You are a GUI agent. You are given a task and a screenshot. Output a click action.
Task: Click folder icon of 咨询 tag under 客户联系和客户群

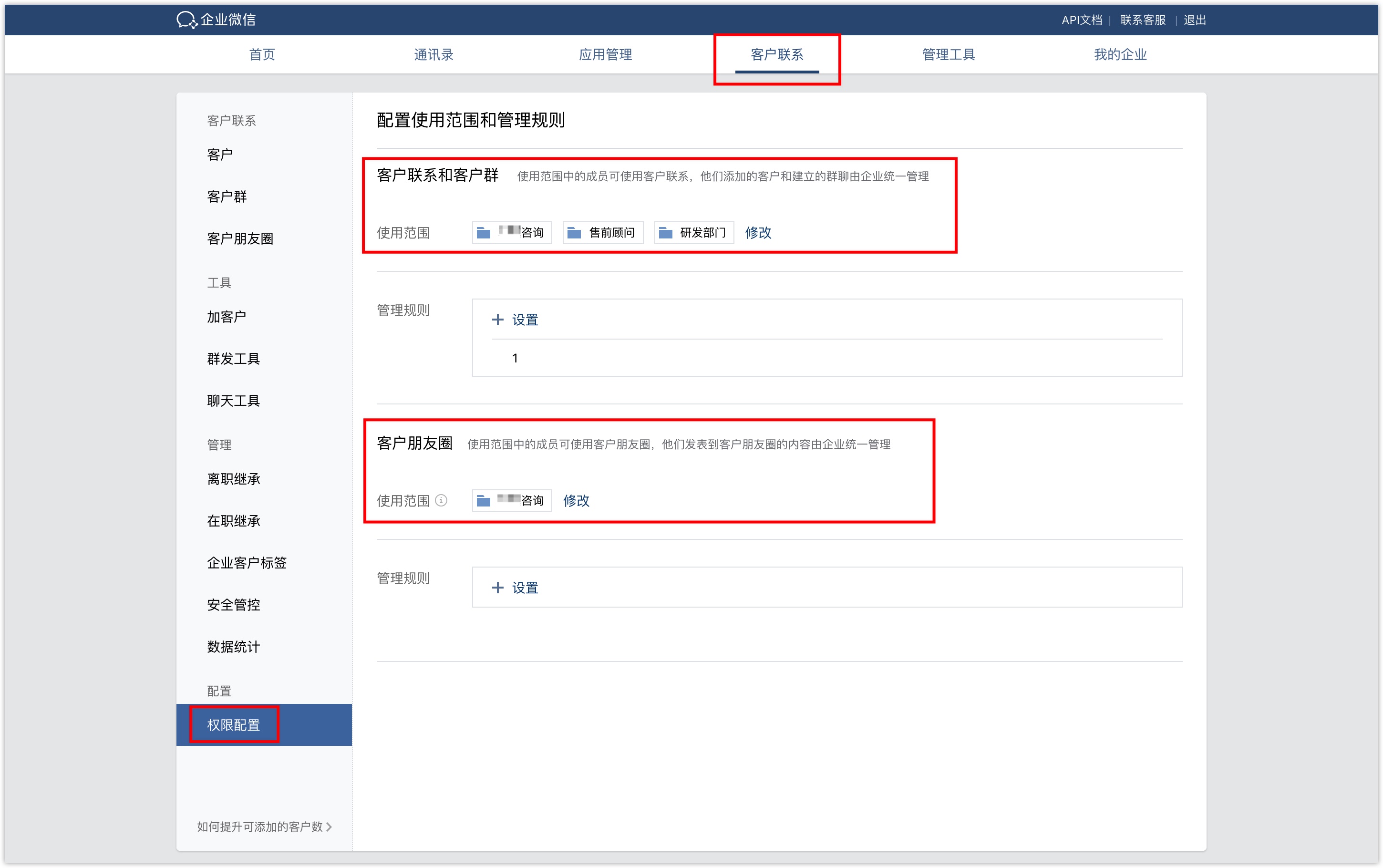pyautogui.click(x=484, y=233)
